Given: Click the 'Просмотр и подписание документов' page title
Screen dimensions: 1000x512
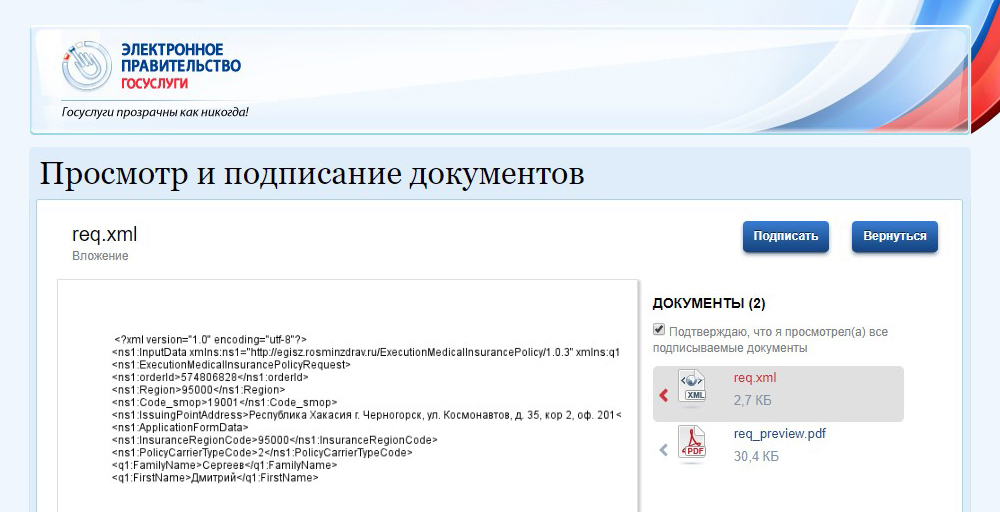Looking at the screenshot, I should click(311, 173).
